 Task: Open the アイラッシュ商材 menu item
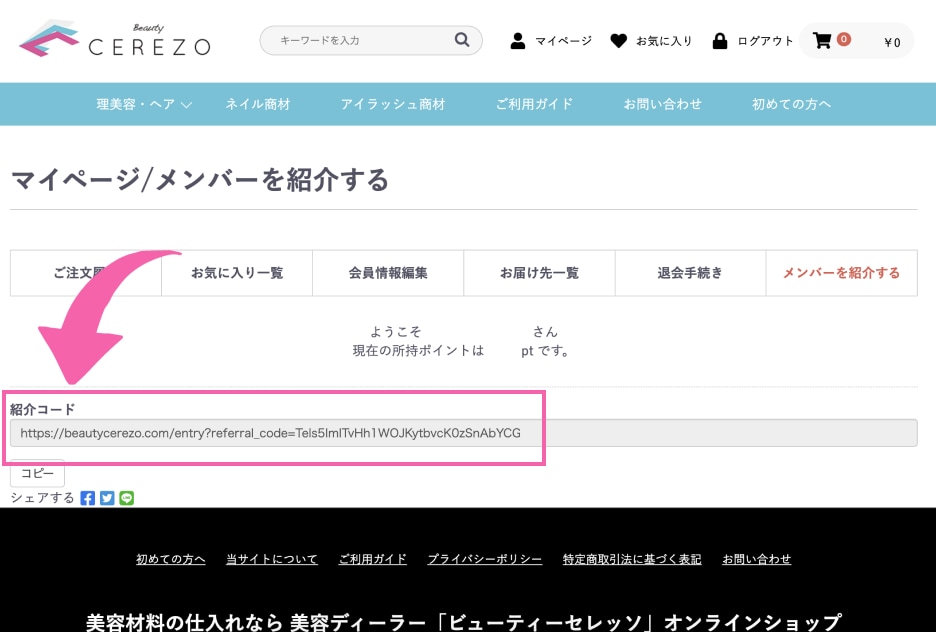pos(393,104)
